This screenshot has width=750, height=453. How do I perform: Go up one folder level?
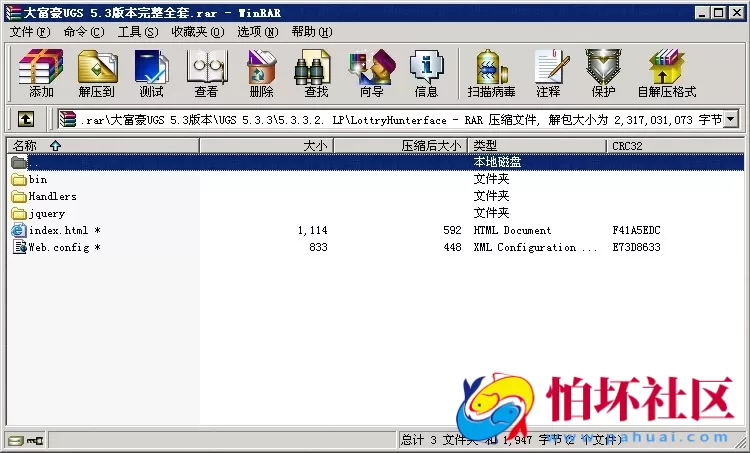tap(26, 119)
